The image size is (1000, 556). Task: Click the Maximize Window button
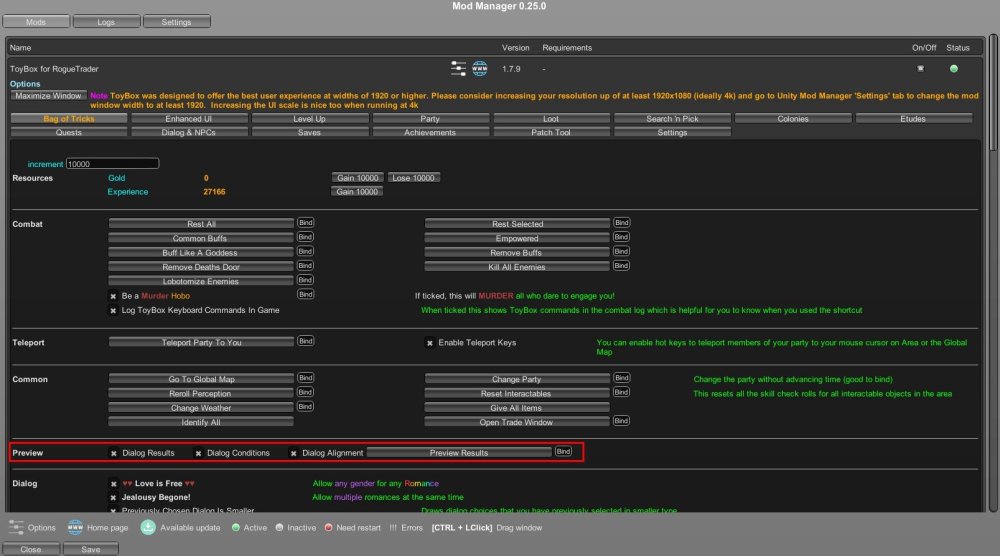pyautogui.click(x=47, y=96)
